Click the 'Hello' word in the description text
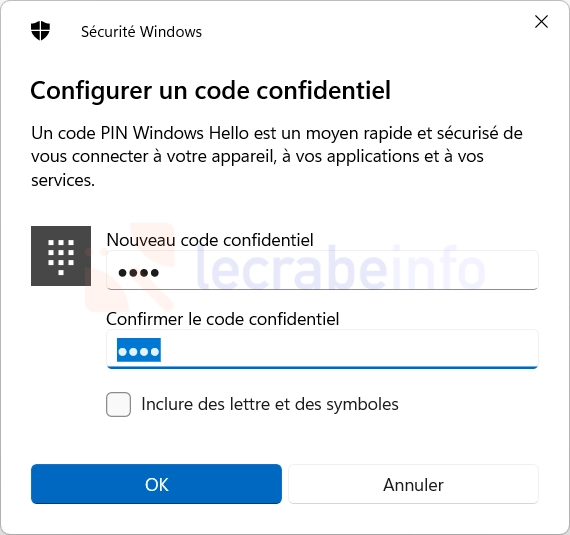 pyautogui.click(x=229, y=133)
